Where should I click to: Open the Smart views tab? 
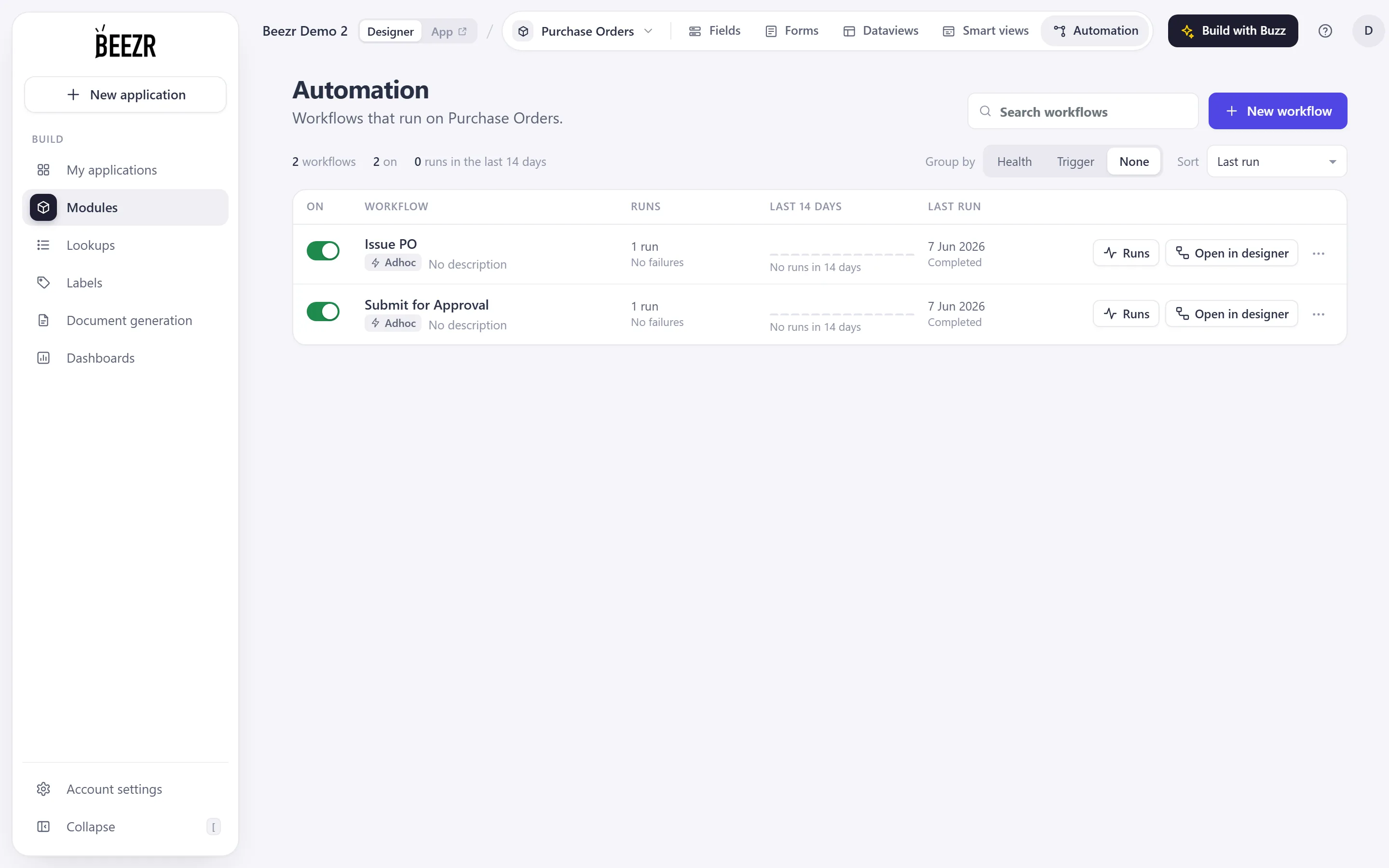(985, 31)
